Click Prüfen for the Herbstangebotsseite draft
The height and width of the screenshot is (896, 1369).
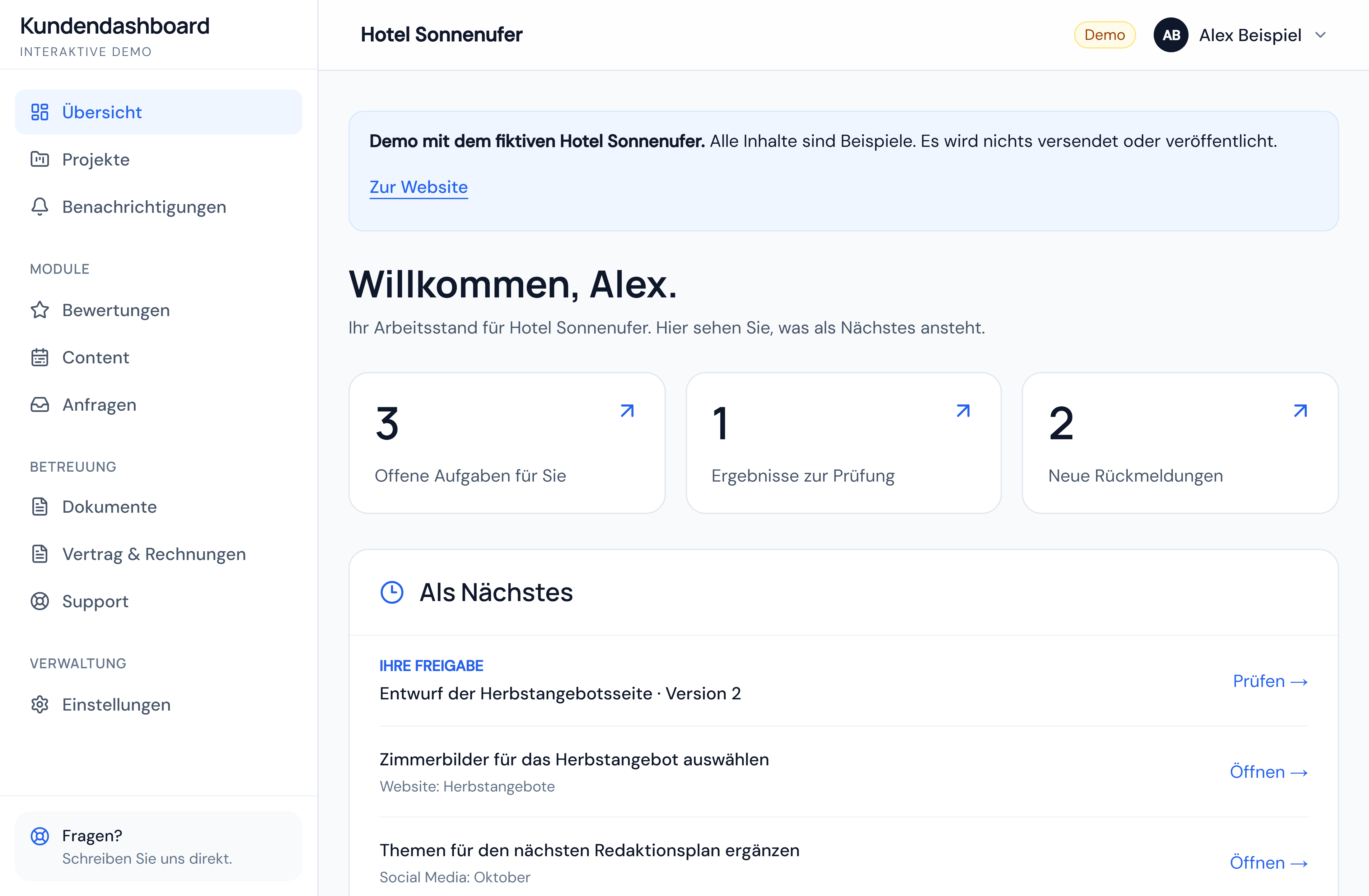tap(1271, 681)
